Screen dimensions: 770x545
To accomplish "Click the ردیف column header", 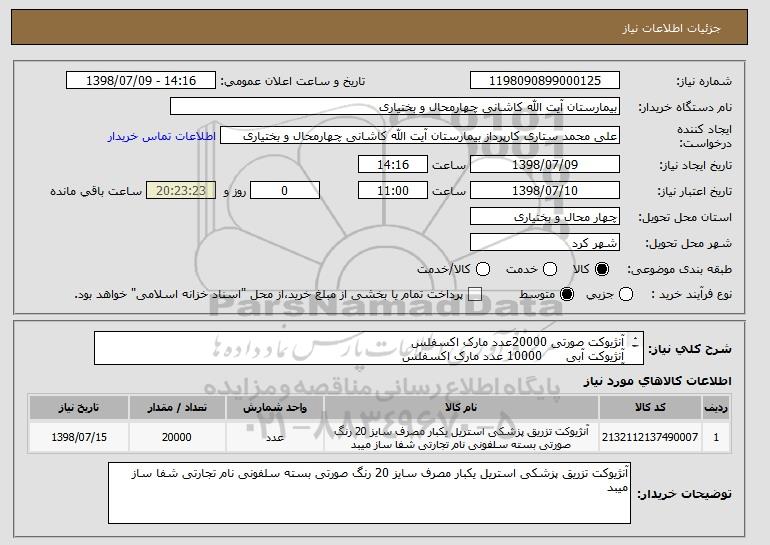I will (716, 408).
